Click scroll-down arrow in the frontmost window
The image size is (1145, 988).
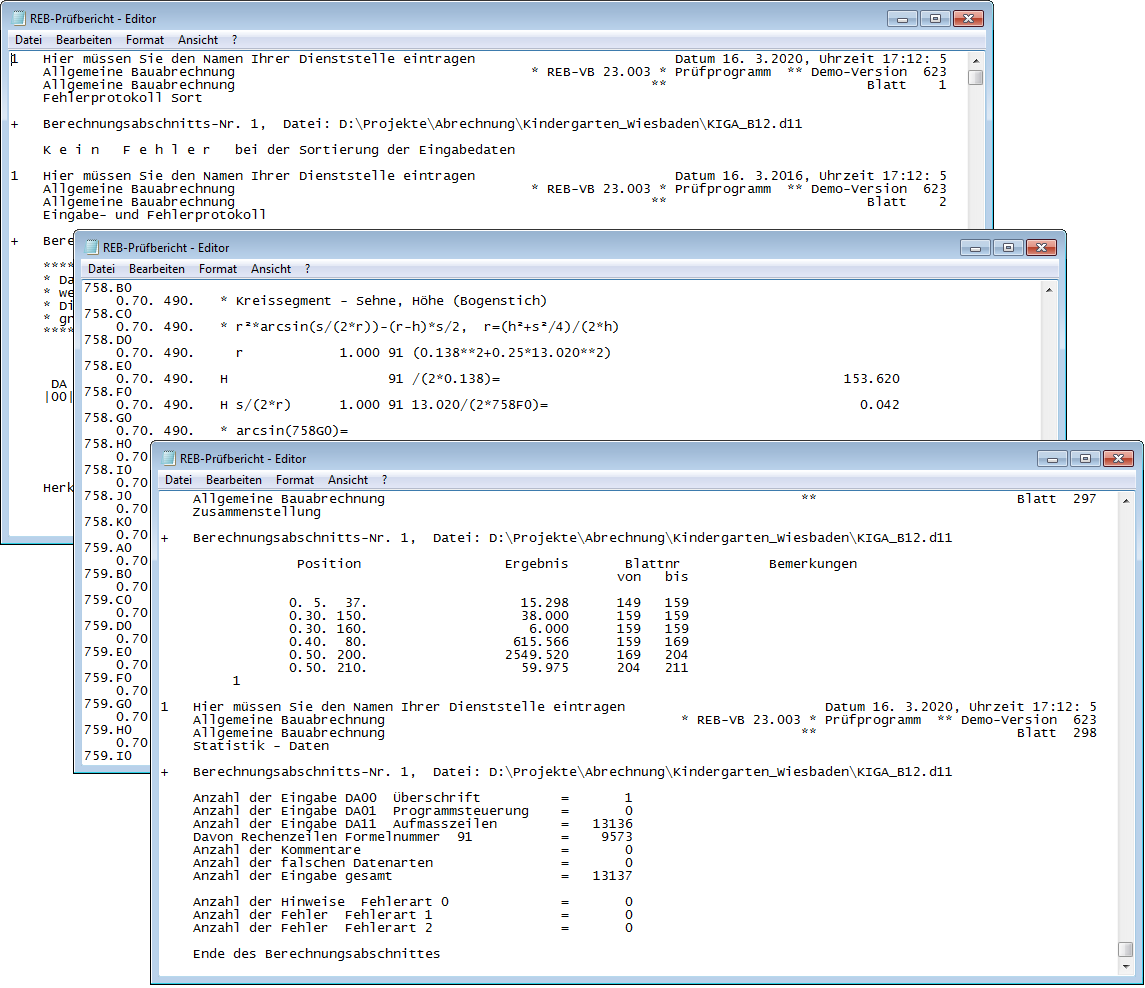coord(1126,966)
